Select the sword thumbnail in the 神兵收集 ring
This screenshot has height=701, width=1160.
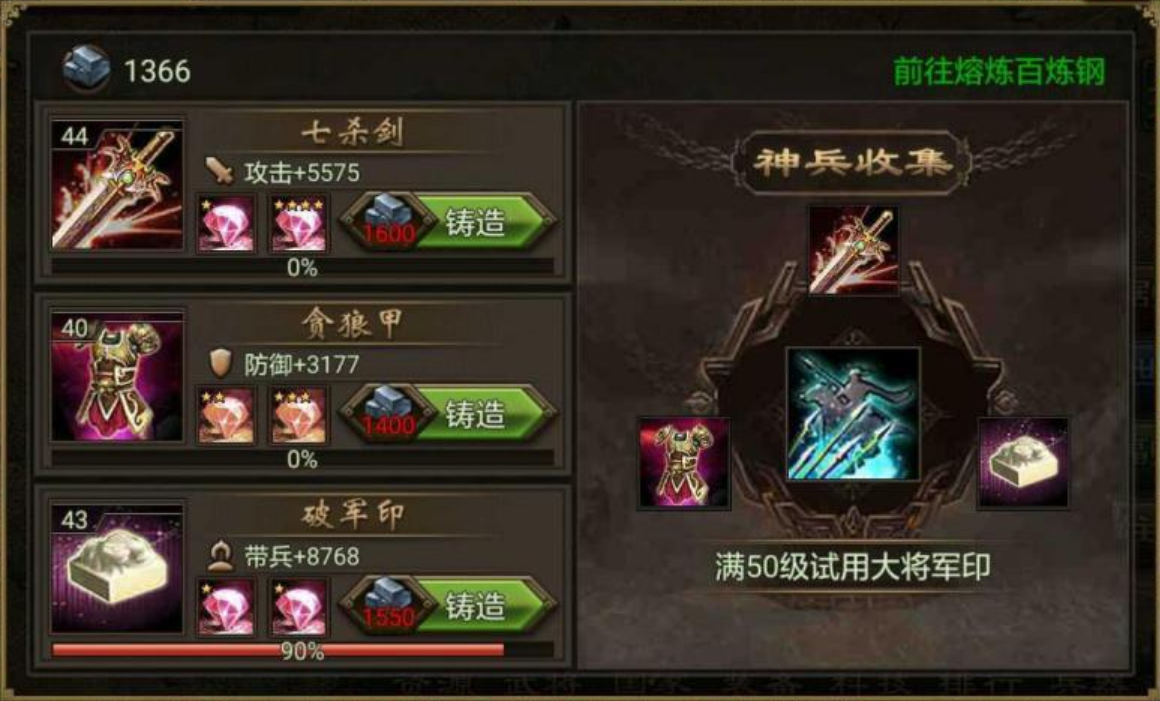(854, 250)
